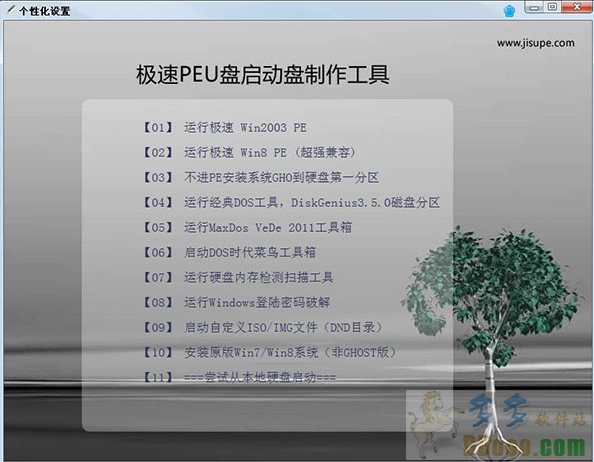Choose entry 04 运行经典DOS工具 DiskGenius
594x462 pixels.
[291, 203]
